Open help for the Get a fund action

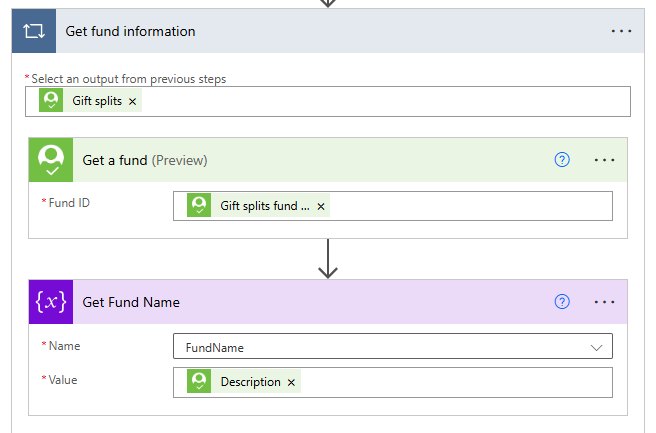coord(562,160)
